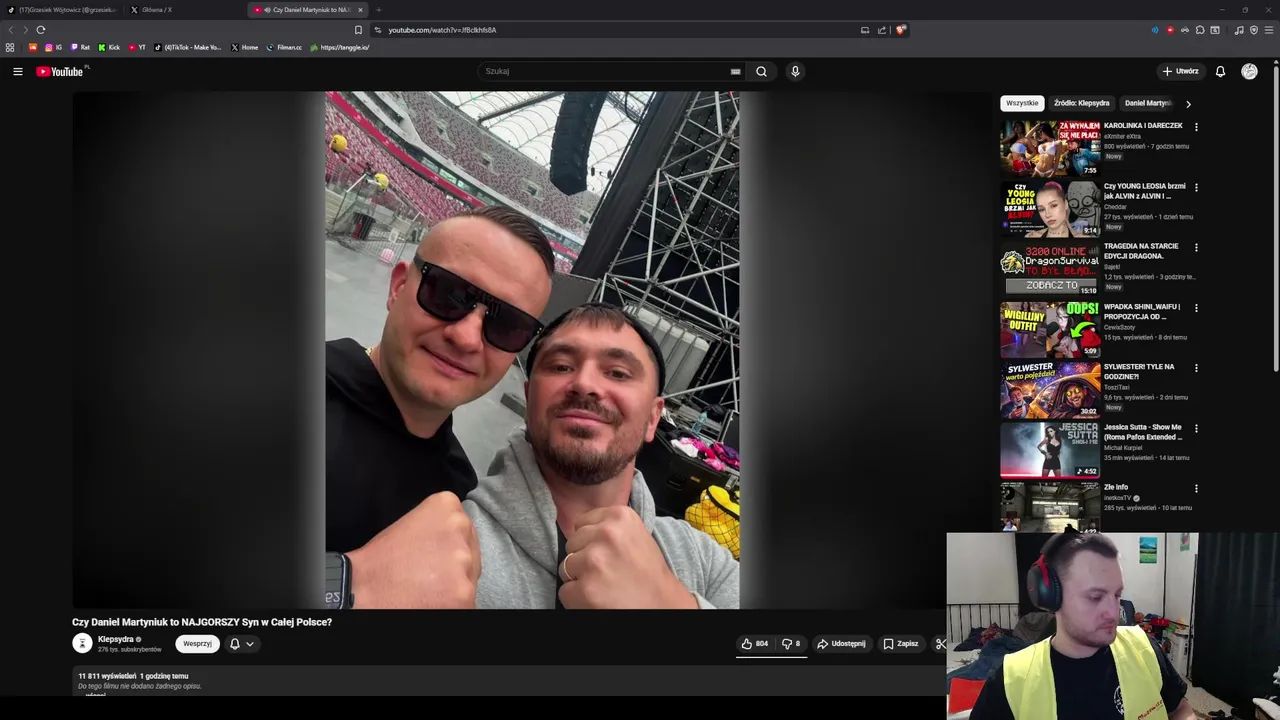
Task: Select the Daniel Martyniuk filter chip
Action: pyautogui.click(x=1147, y=103)
